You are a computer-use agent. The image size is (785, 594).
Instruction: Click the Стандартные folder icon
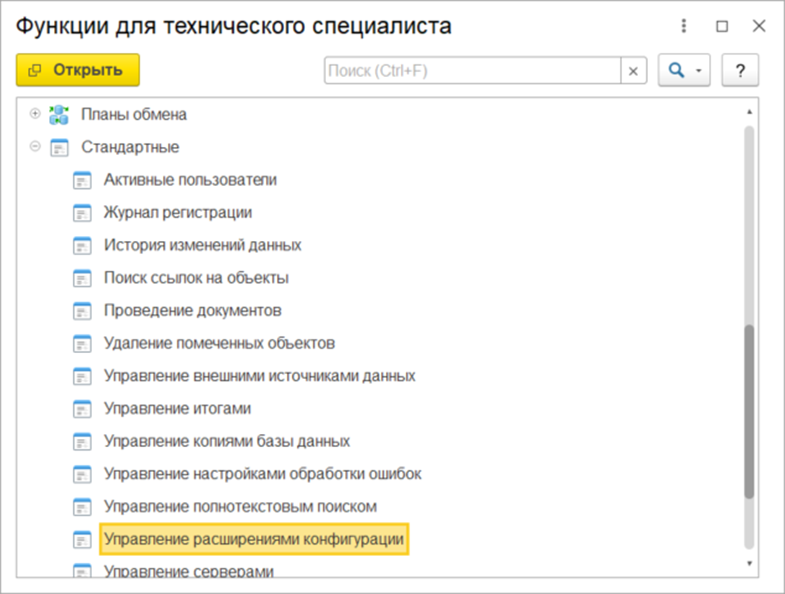(x=59, y=147)
